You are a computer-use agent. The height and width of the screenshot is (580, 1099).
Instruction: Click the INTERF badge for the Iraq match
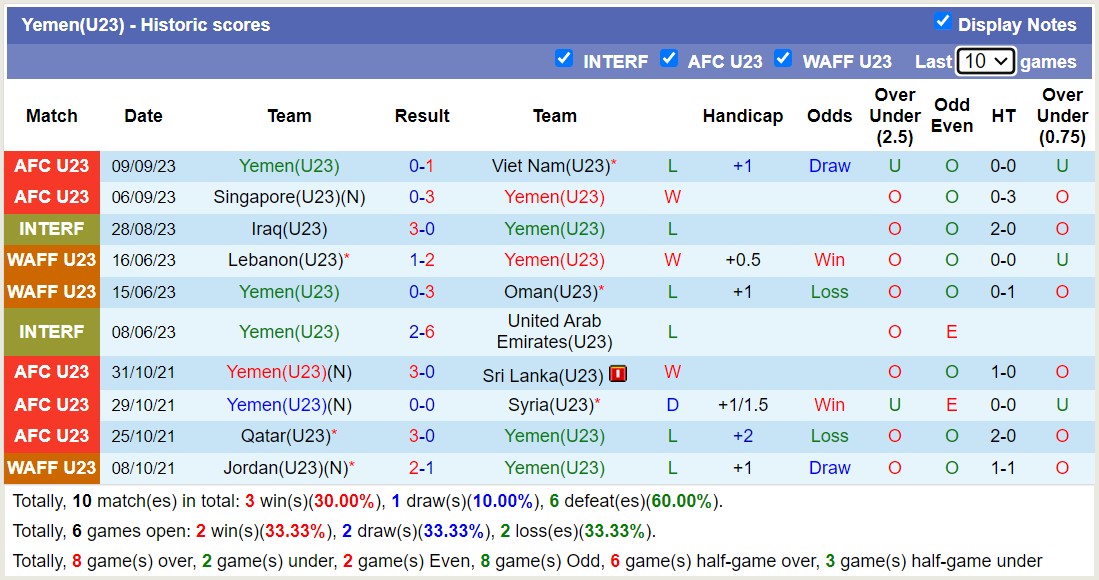(51, 228)
